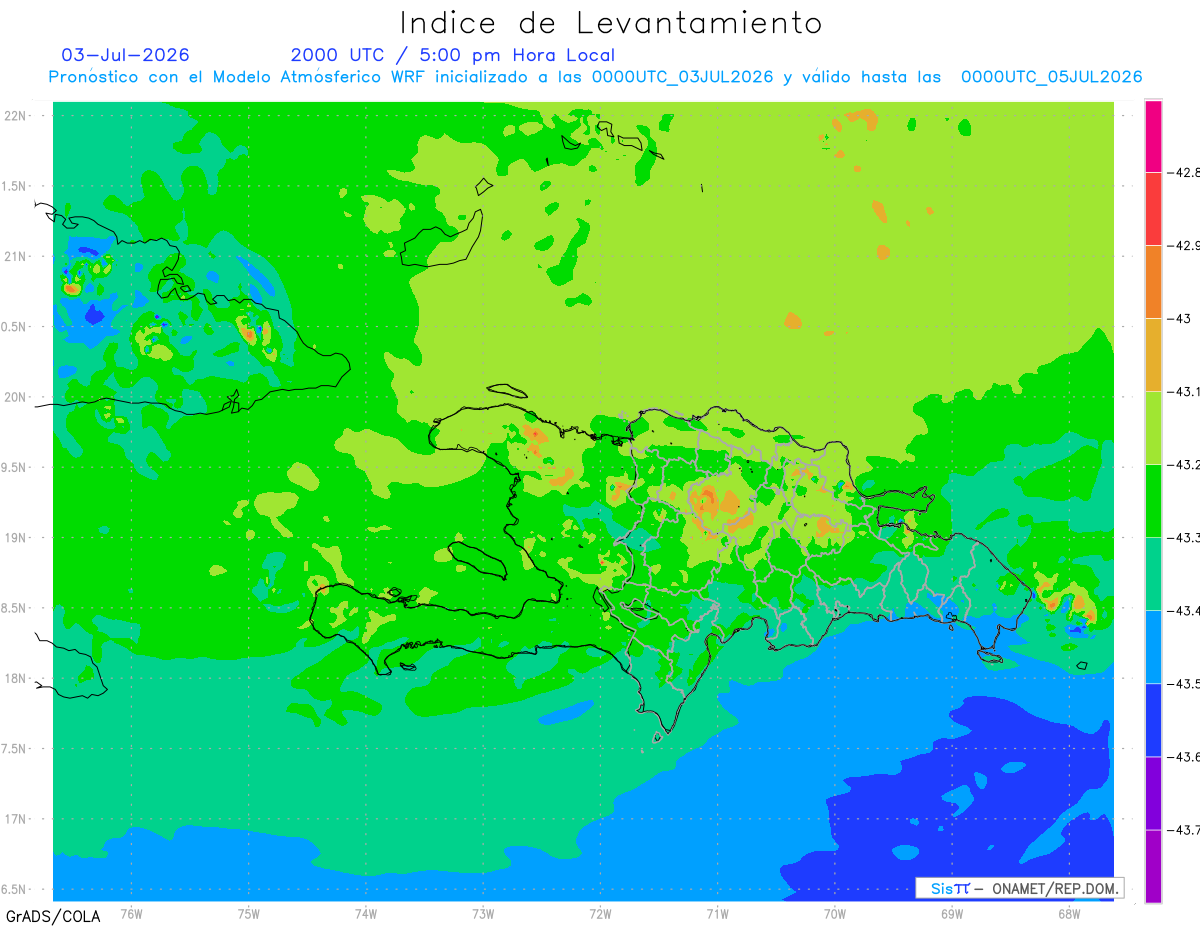This screenshot has height=927, width=1200.
Task: Select the "69W" longitude label
Action: click(951, 914)
